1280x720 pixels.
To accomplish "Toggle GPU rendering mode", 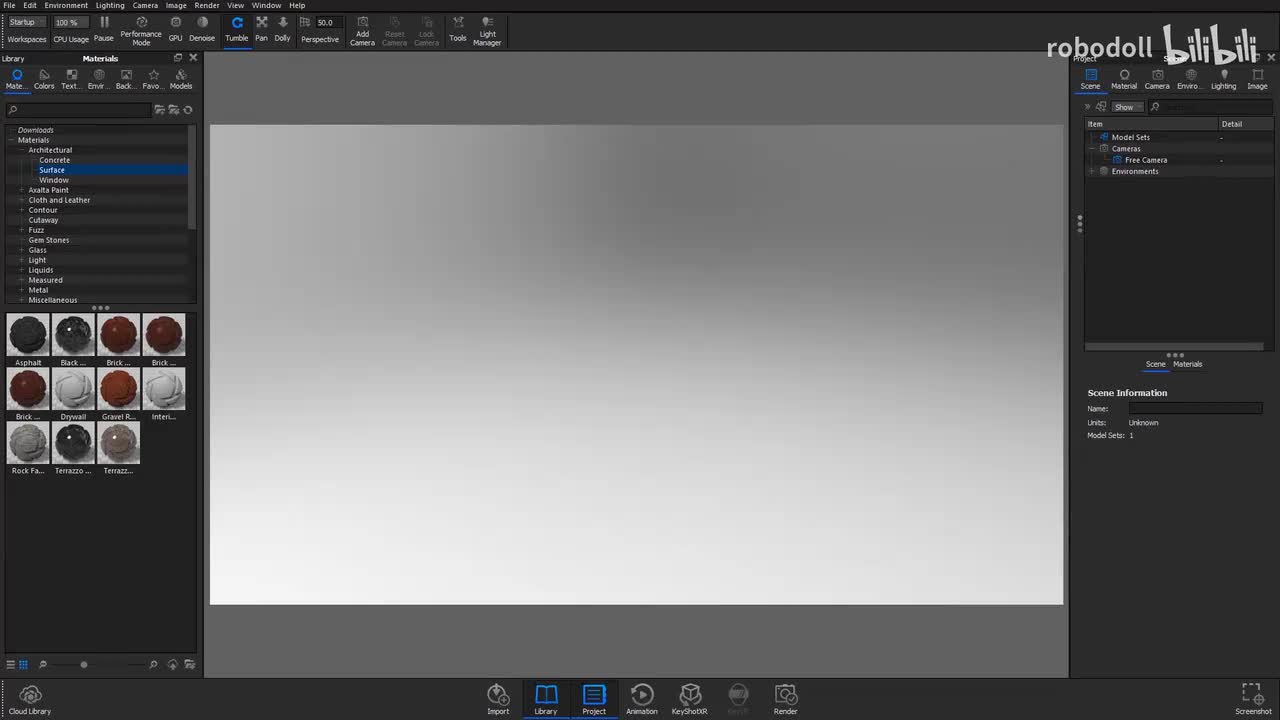I will tap(175, 29).
